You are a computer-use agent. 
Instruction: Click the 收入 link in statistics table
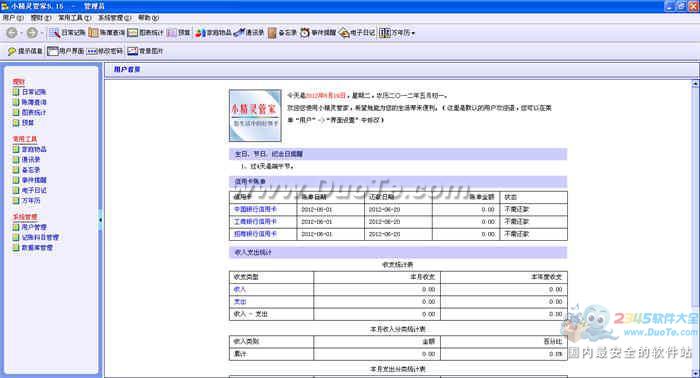pos(240,289)
